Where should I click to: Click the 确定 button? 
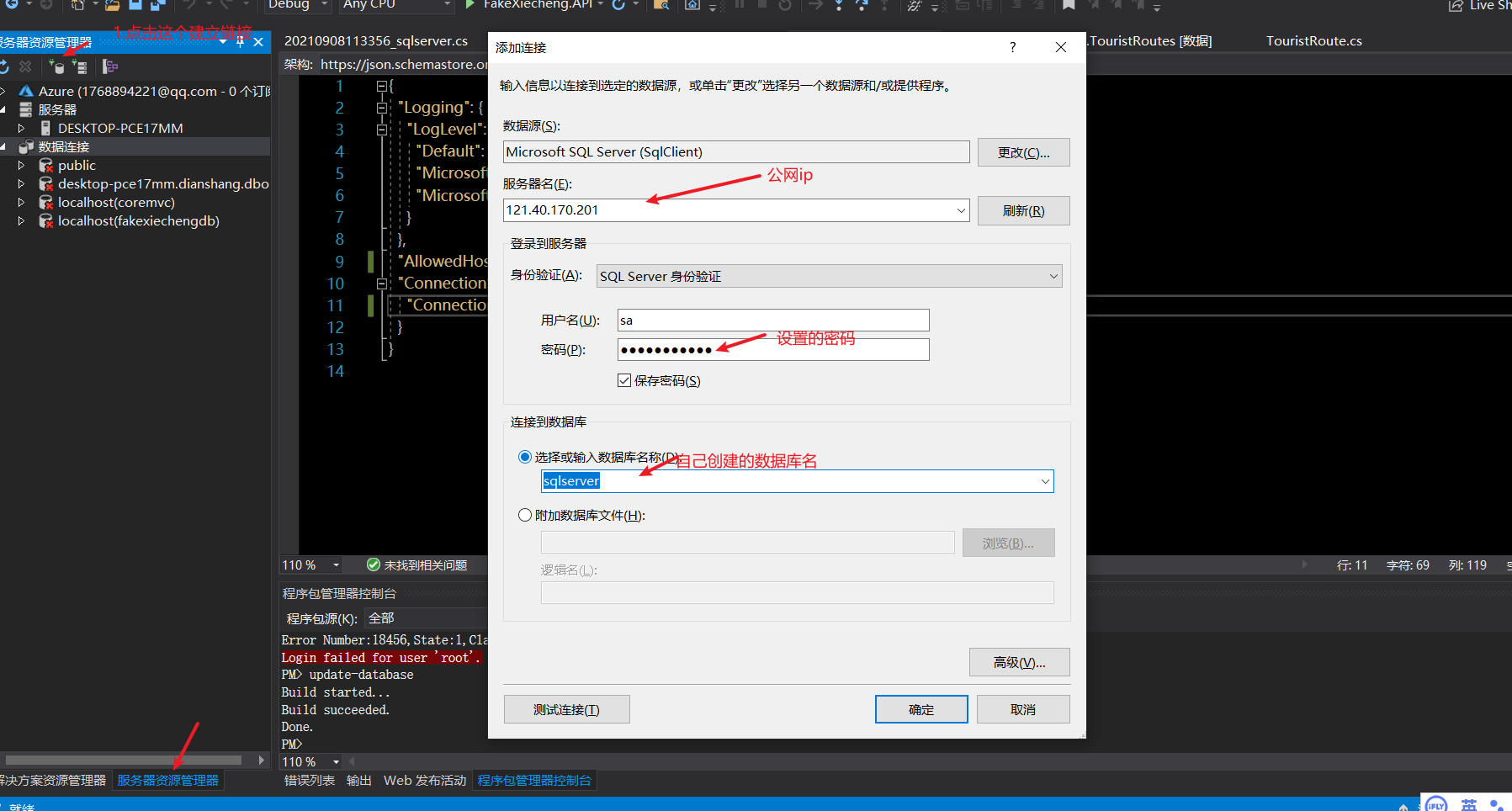point(921,709)
